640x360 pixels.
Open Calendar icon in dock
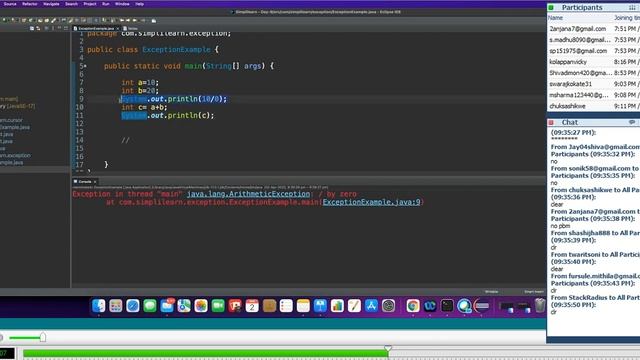click(x=252, y=305)
